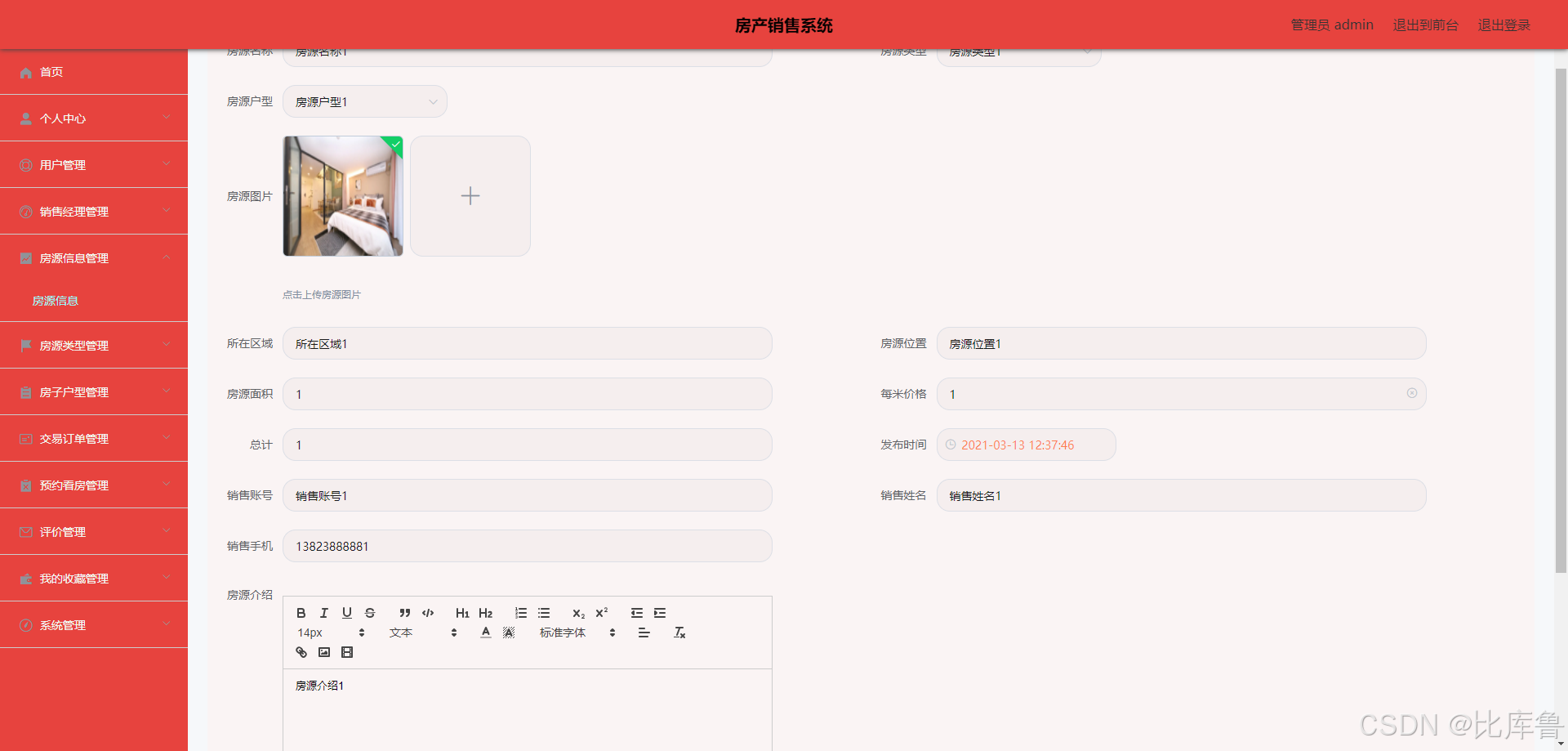
Task: Open text alignment options
Action: pyautogui.click(x=644, y=633)
